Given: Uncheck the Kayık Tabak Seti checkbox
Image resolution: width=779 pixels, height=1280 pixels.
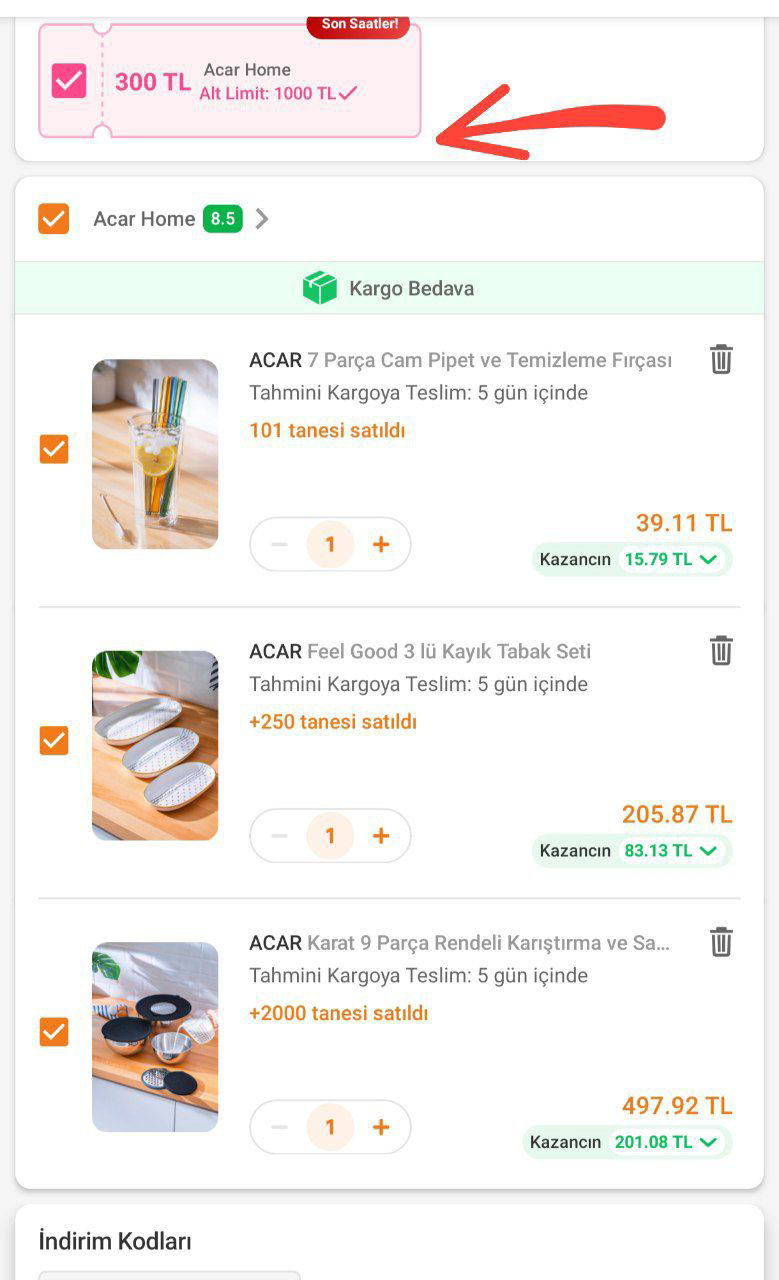Looking at the screenshot, I should 54,741.
